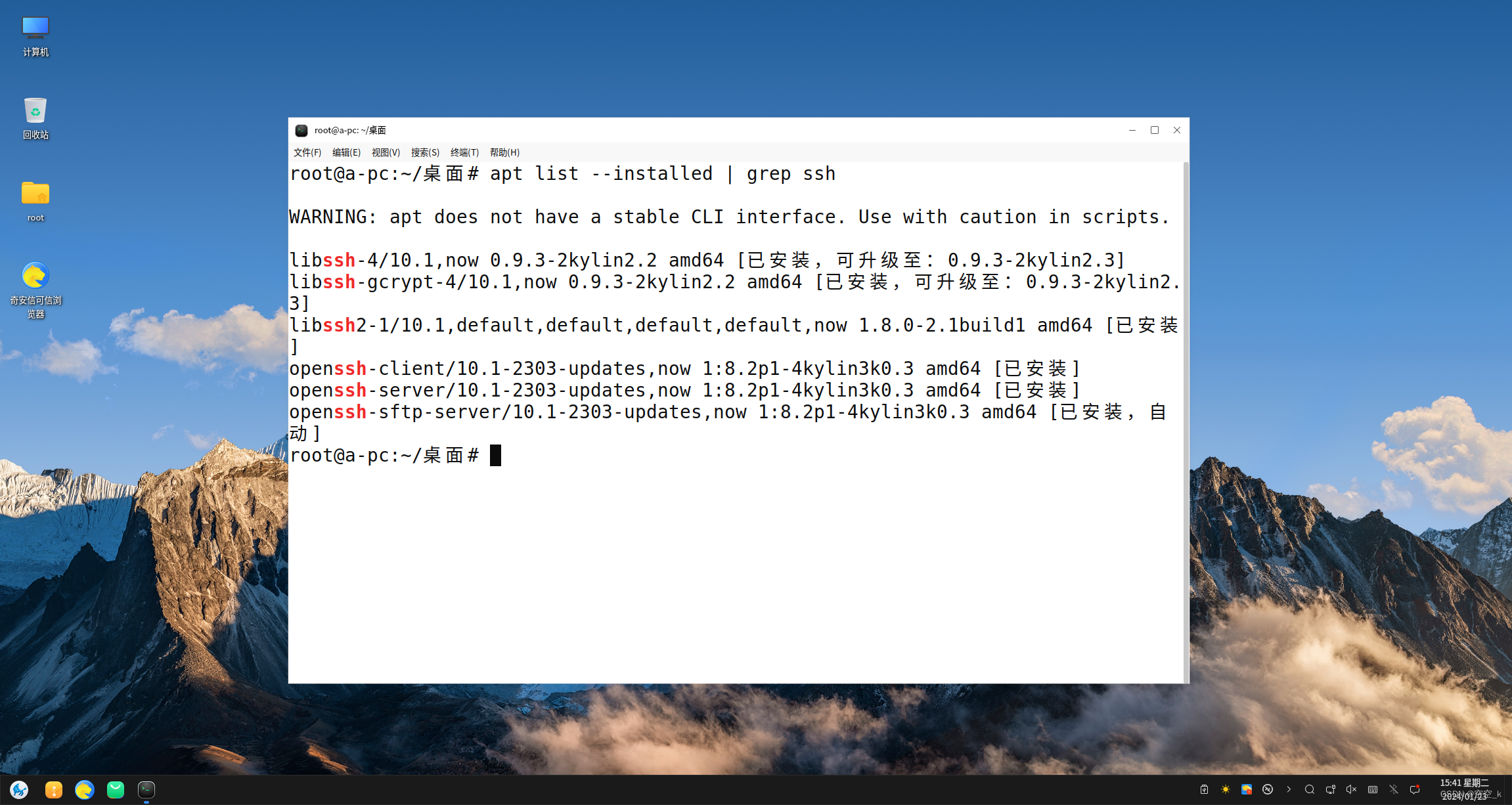This screenshot has height=805, width=1512.
Task: Open the 回收站 recycle bin desktop icon
Action: 35,118
